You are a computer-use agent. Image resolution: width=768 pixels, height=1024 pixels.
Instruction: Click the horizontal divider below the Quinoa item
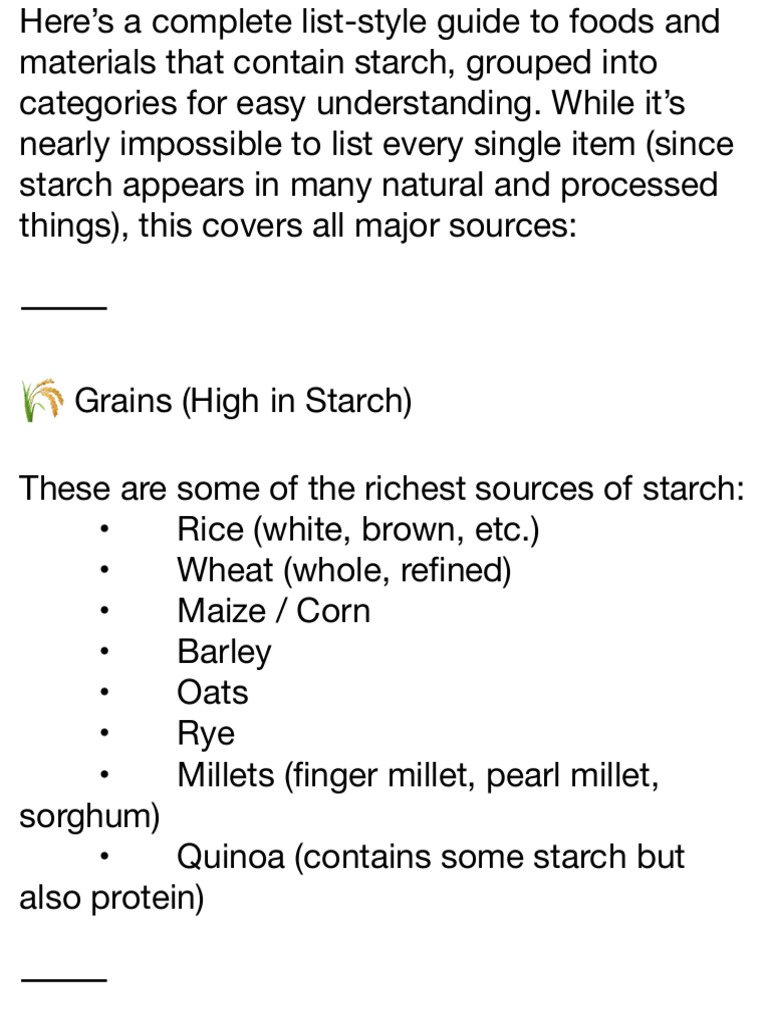63,978
